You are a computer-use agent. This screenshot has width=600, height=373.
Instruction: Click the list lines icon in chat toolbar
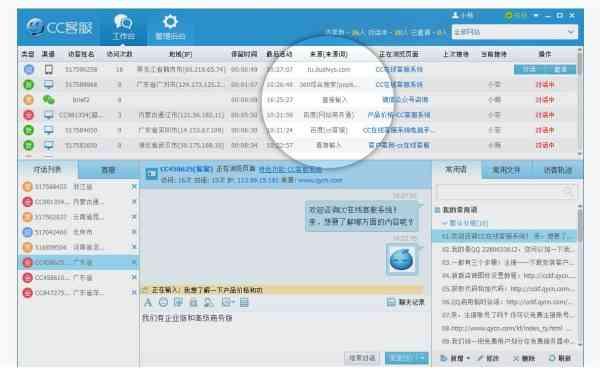point(244,303)
